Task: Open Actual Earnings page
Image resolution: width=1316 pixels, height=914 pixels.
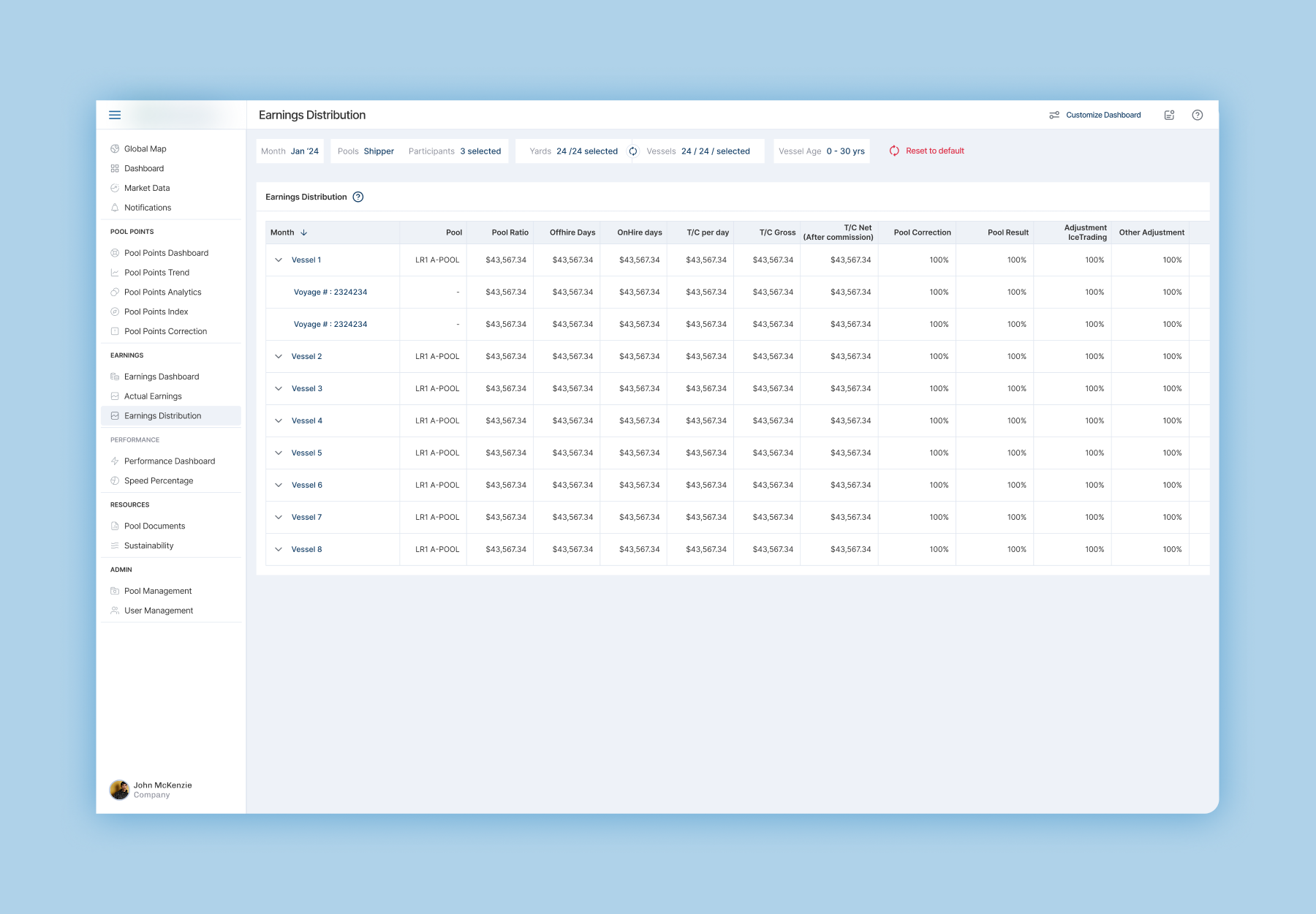Action: click(153, 396)
